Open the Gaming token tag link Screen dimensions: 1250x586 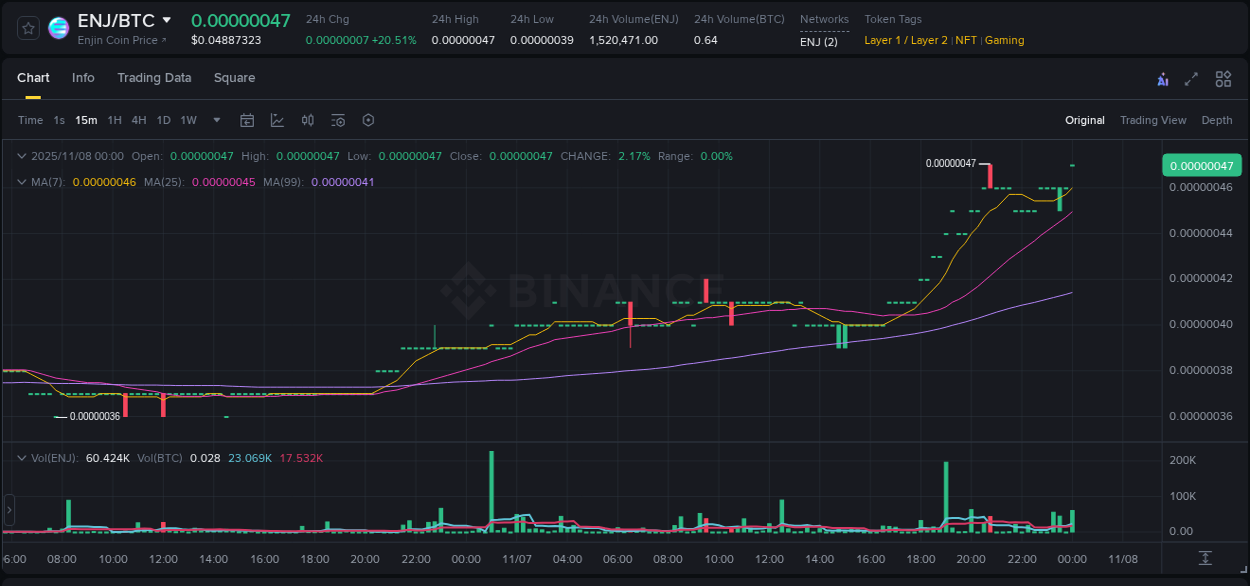click(x=1004, y=40)
